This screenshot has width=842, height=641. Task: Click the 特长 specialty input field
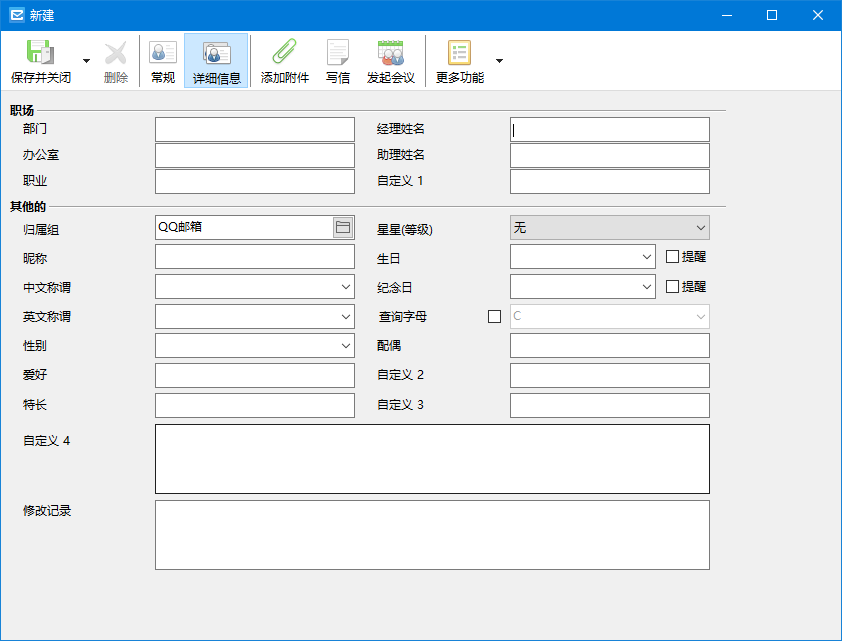255,405
